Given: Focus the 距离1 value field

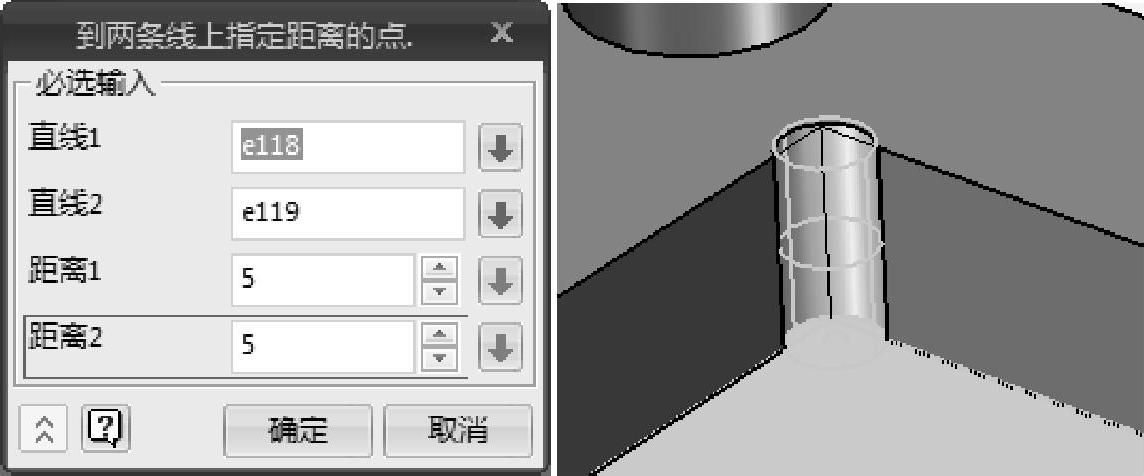Looking at the screenshot, I should click(323, 280).
